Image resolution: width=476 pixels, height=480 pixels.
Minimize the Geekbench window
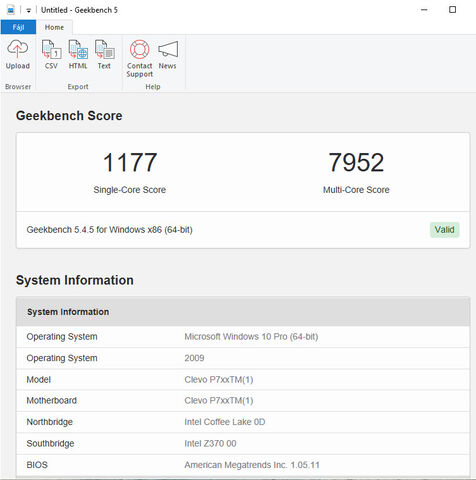pos(424,10)
